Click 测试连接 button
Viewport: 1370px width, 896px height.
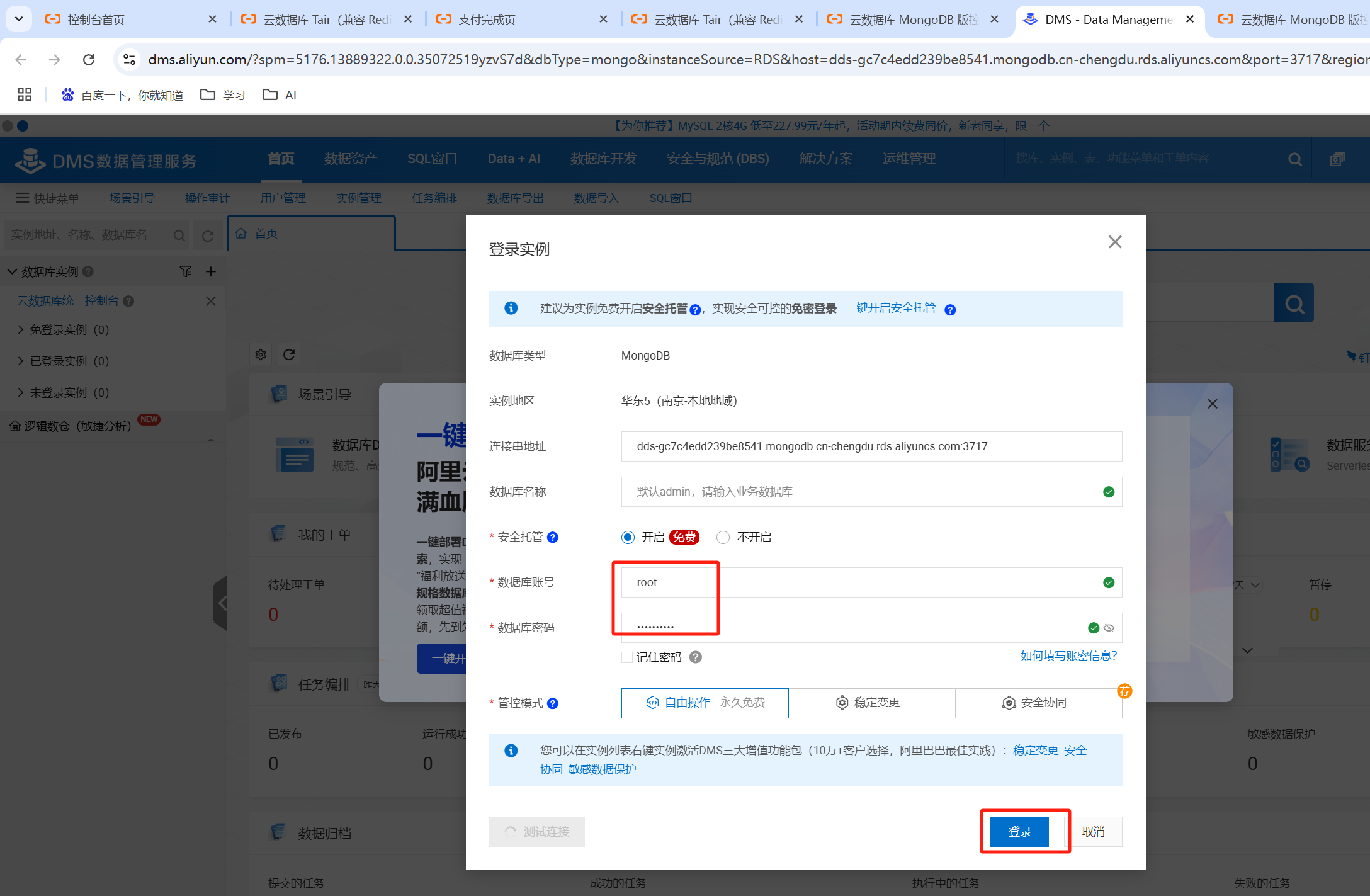[x=537, y=832]
